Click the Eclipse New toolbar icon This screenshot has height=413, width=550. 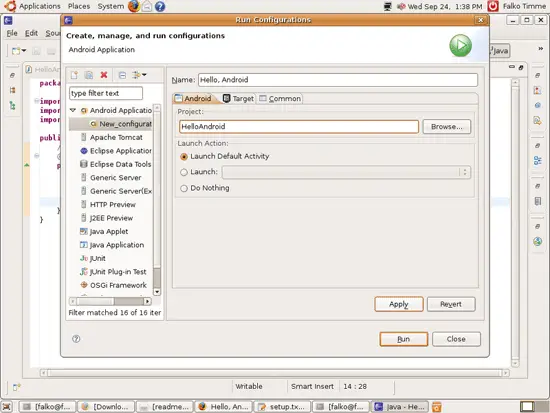click(16, 51)
